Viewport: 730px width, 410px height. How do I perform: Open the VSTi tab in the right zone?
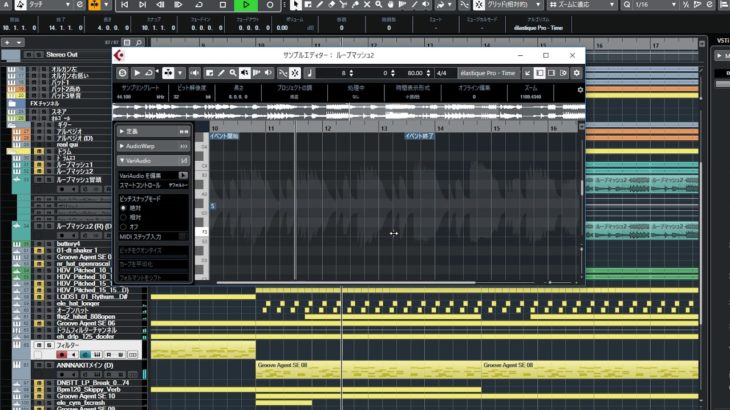pyautogui.click(x=723, y=41)
